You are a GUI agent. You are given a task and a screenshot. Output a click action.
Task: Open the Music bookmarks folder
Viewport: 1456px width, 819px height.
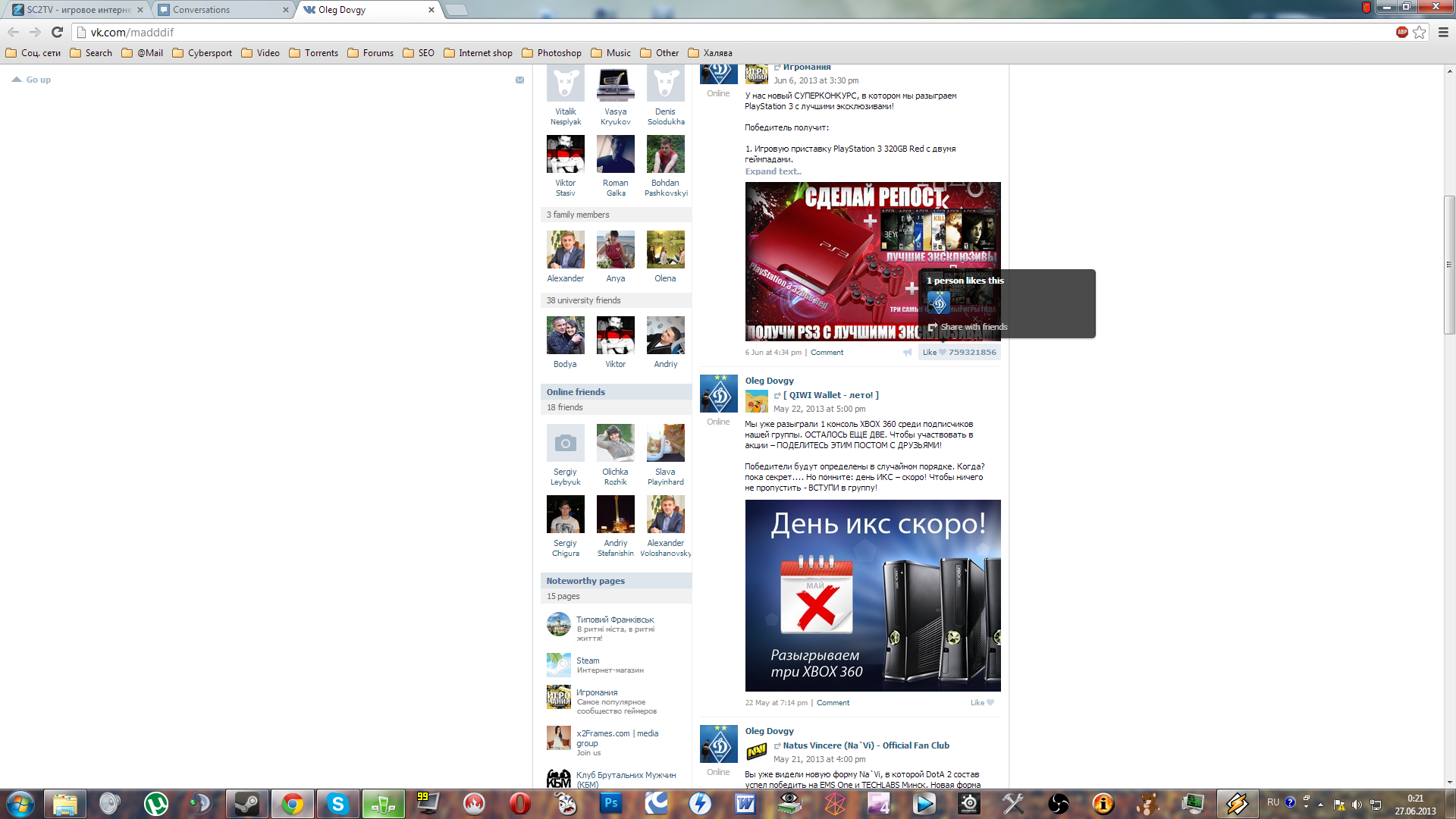point(610,53)
